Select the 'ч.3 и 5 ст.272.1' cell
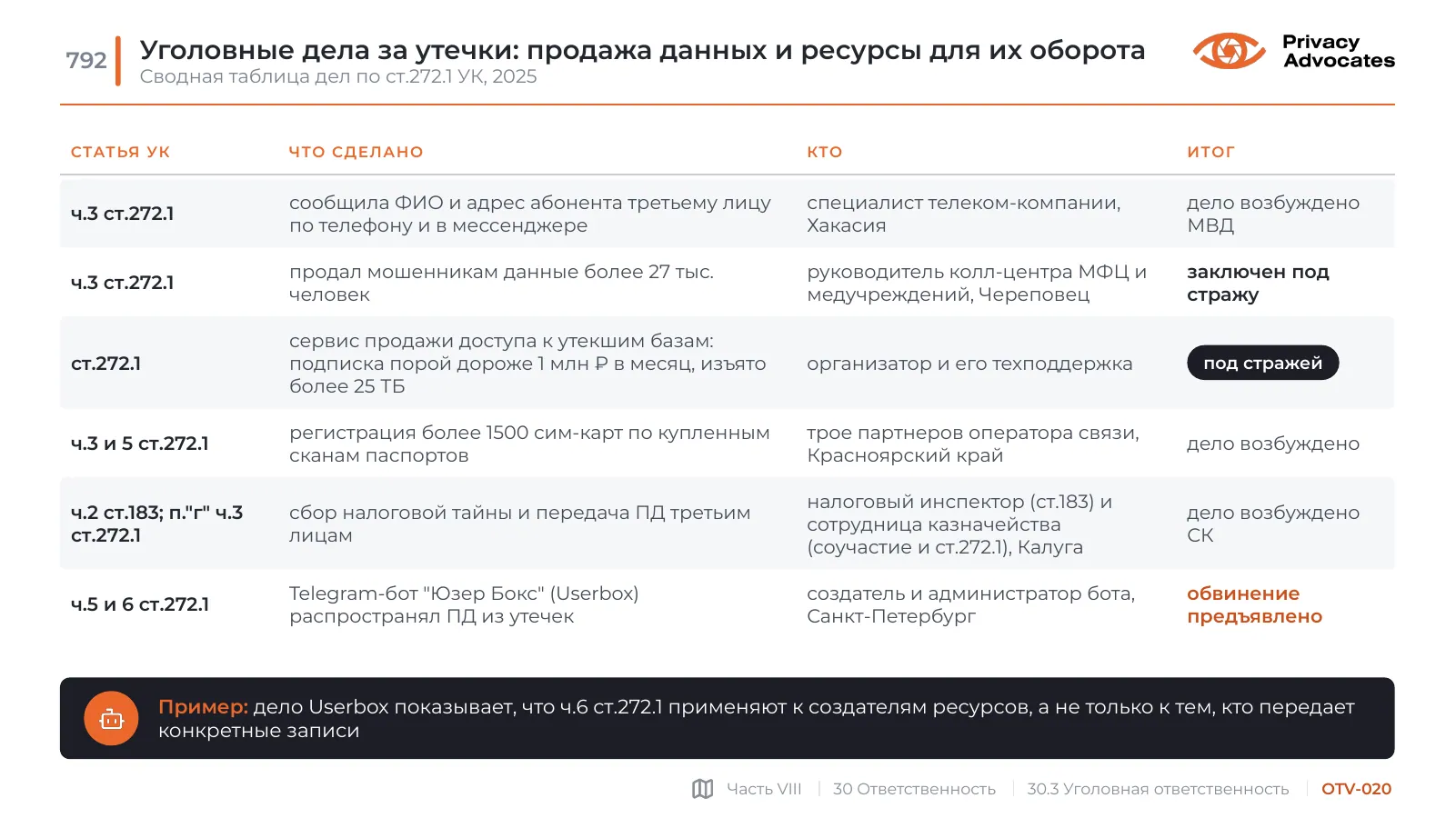Viewport: 1456px width, 818px height. (140, 444)
